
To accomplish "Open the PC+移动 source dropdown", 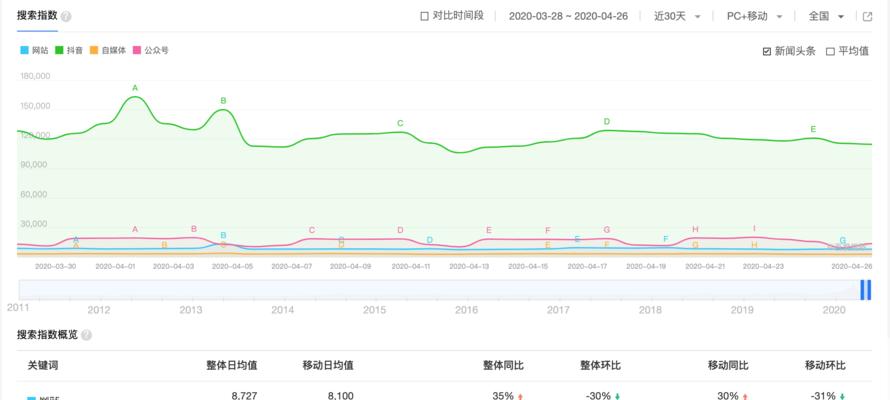I will coord(754,16).
